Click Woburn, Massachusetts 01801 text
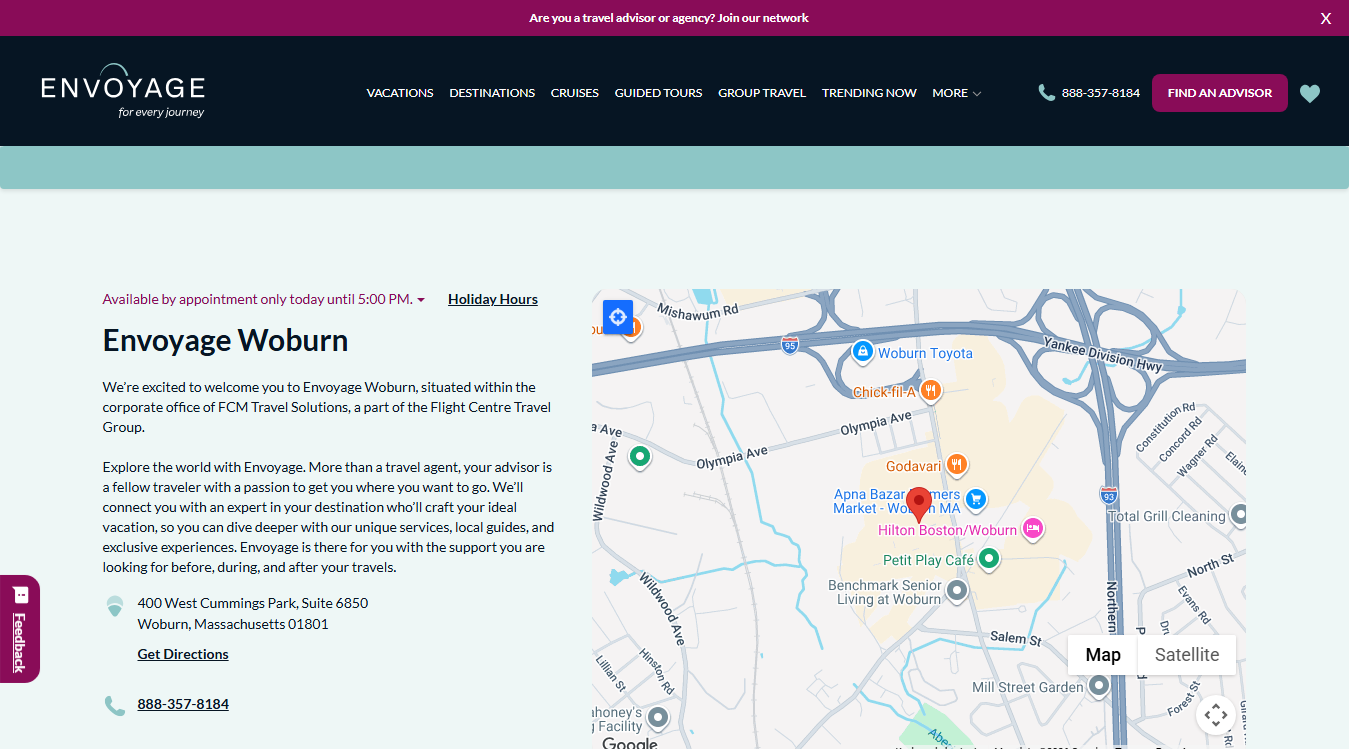The height and width of the screenshot is (749, 1349). pyautogui.click(x=233, y=624)
